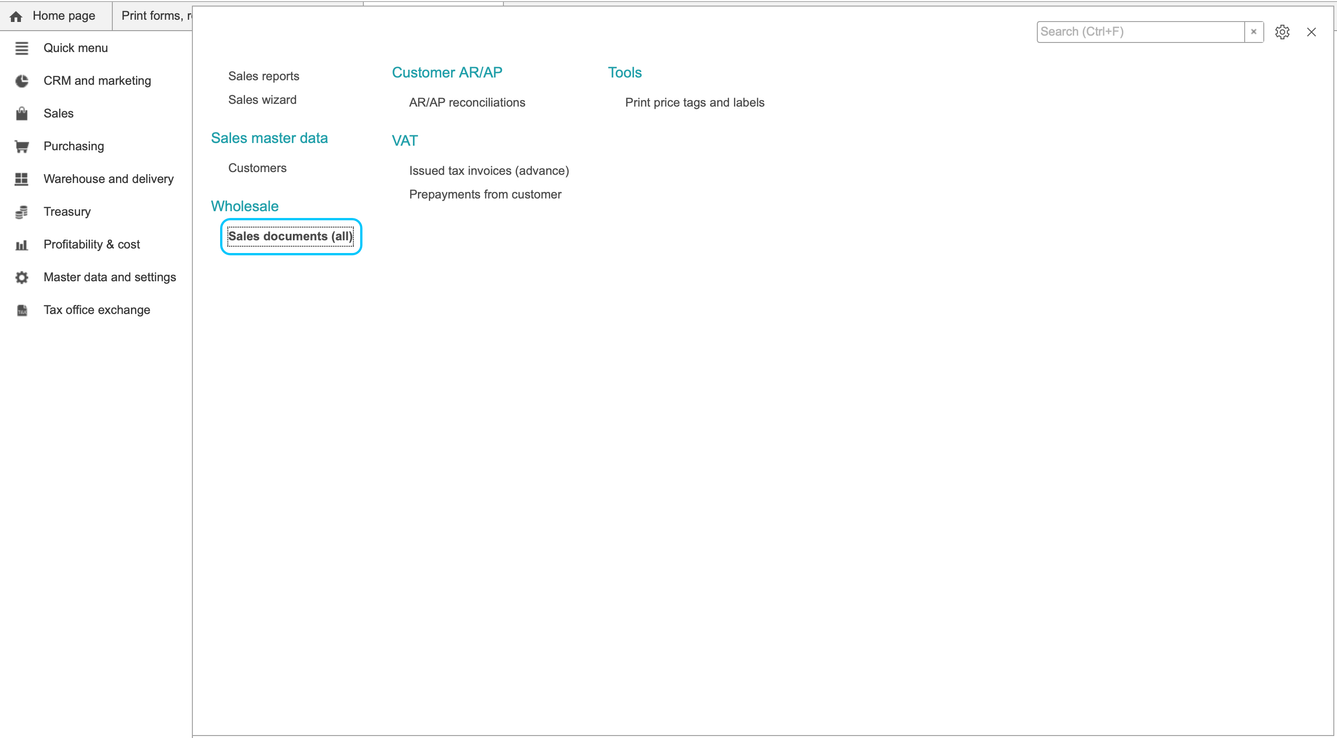
Task: Open Tax office exchange section
Action: pos(97,310)
